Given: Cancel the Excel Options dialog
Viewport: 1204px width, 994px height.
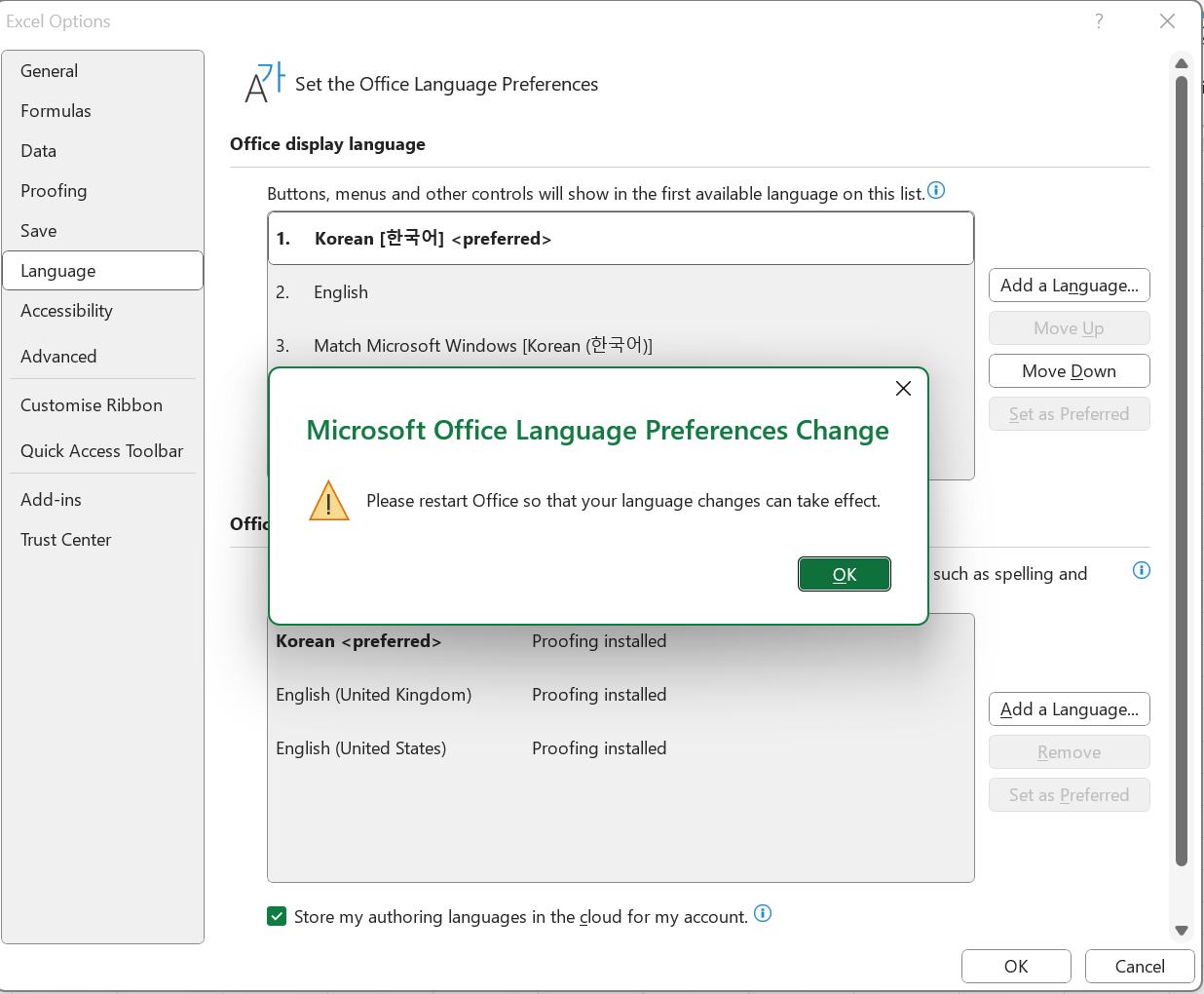Looking at the screenshot, I should [1140, 967].
